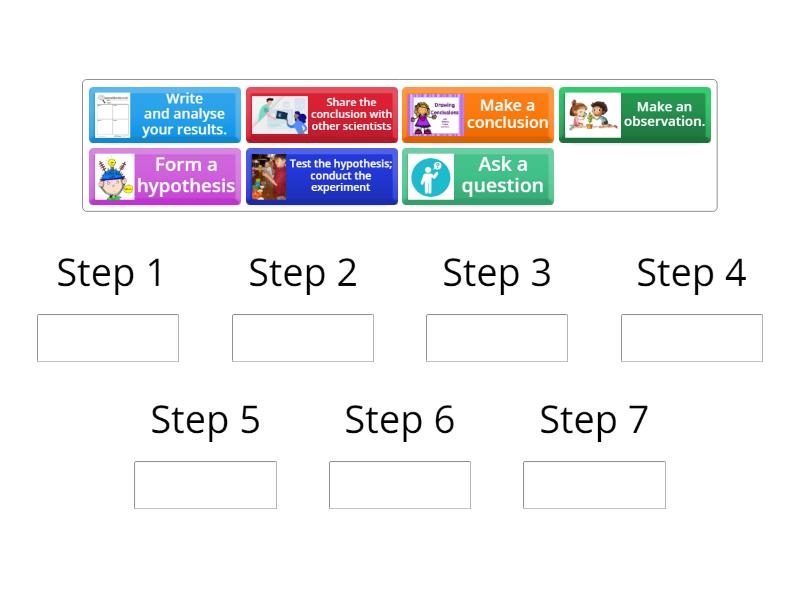Pick the 'Make an observation' tile text
The image size is (800, 600).
point(664,114)
